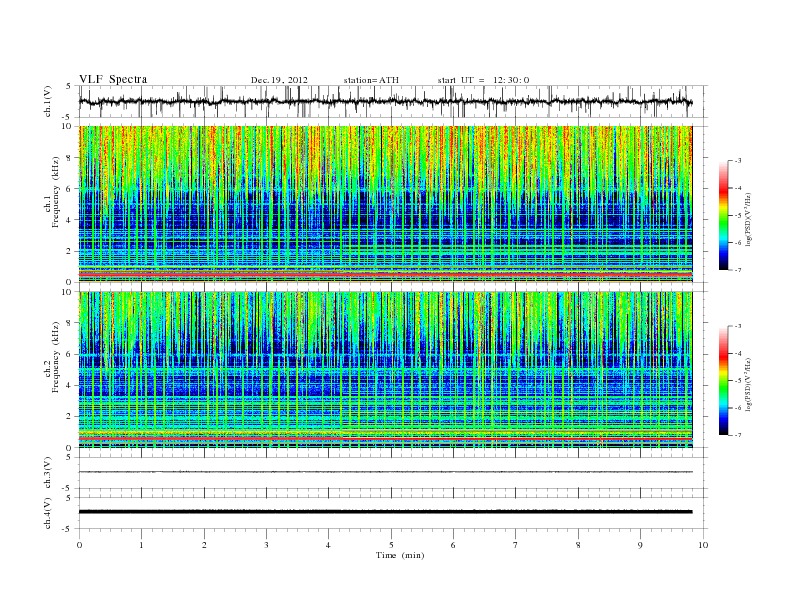792x612 pixels.
Task: Click the 'station=ATH' label
Action: [x=371, y=80]
